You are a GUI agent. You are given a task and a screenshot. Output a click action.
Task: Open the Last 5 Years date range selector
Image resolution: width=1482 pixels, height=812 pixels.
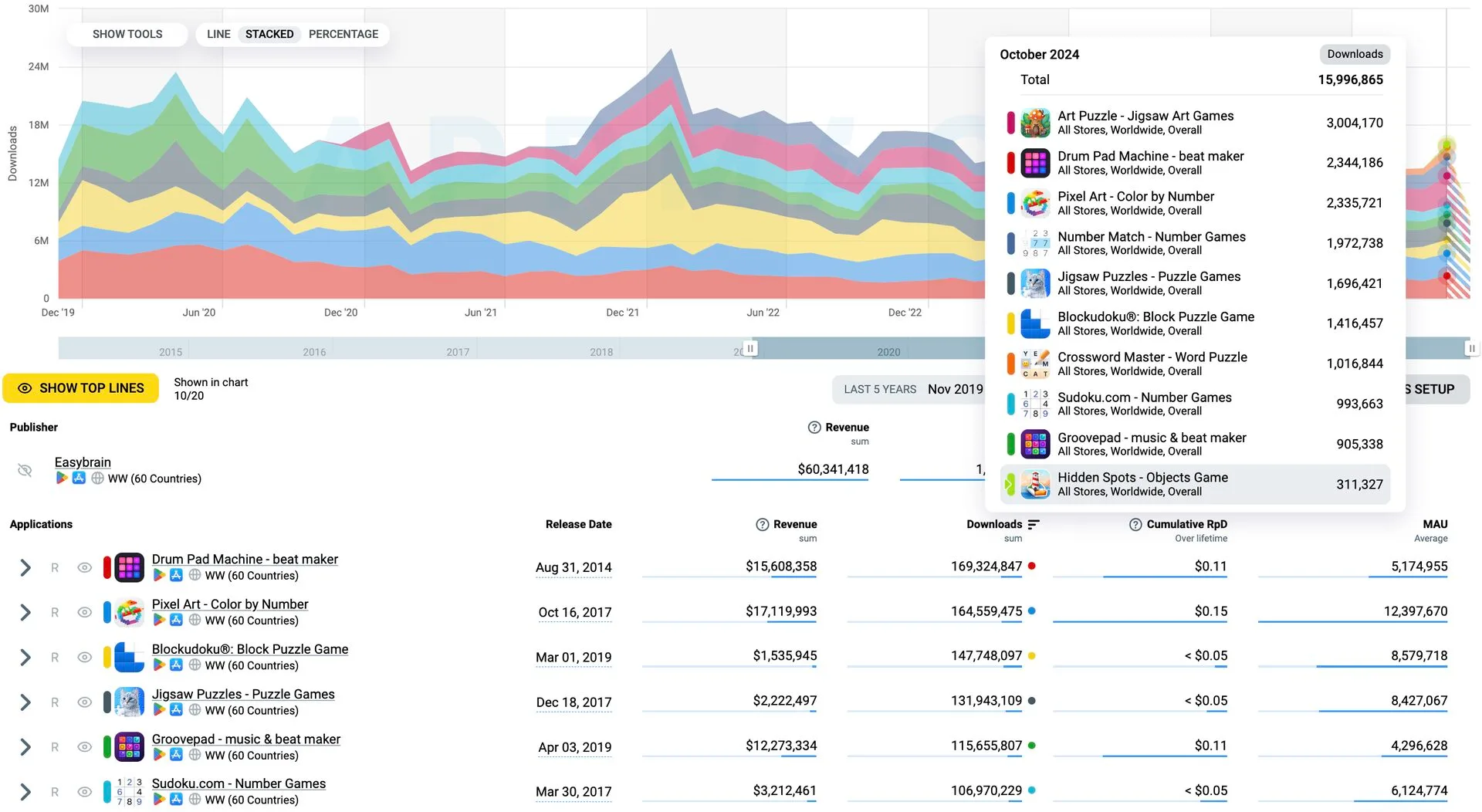[909, 390]
